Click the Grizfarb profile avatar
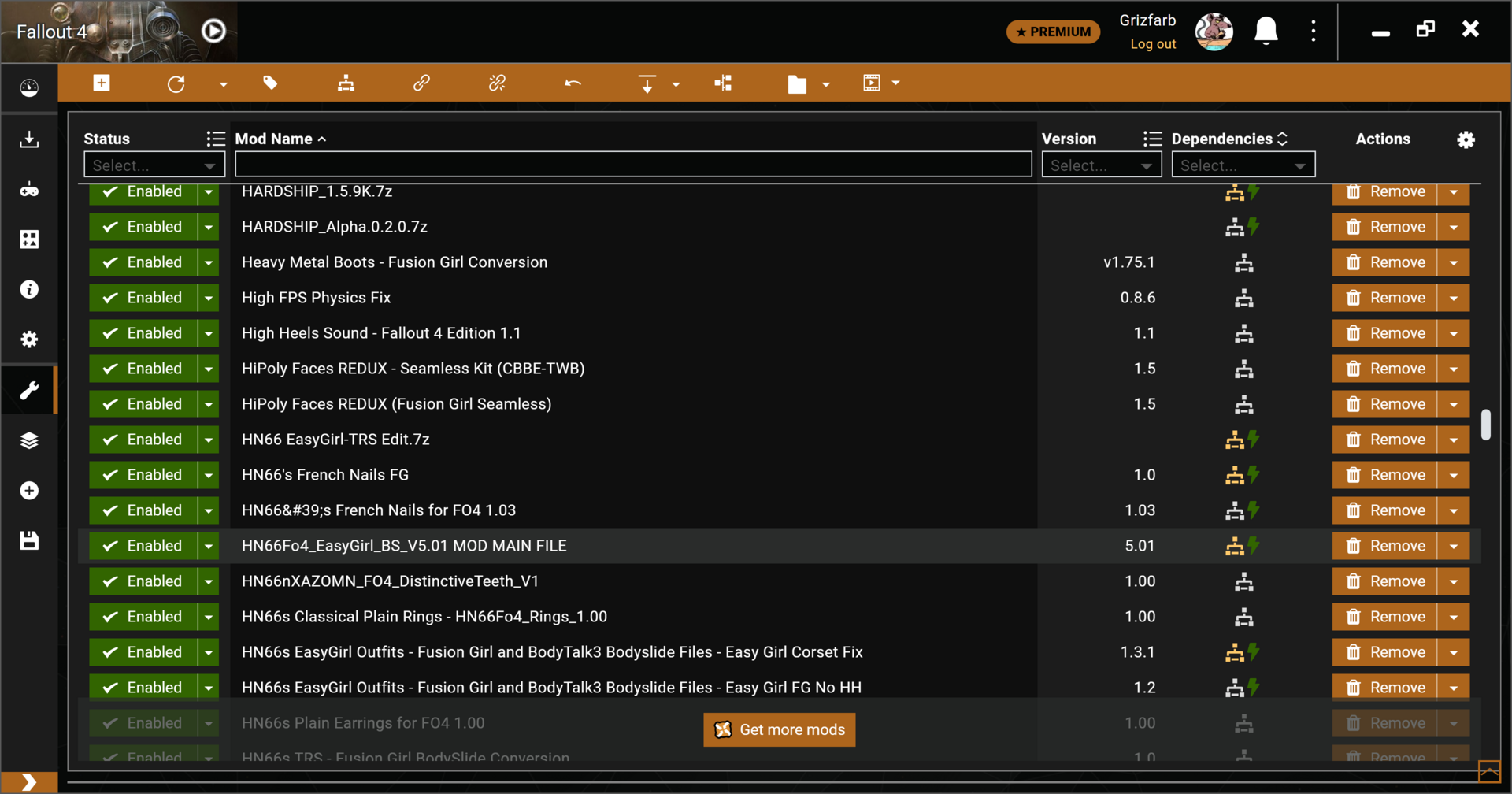The width and height of the screenshot is (1512, 794). point(1214,32)
